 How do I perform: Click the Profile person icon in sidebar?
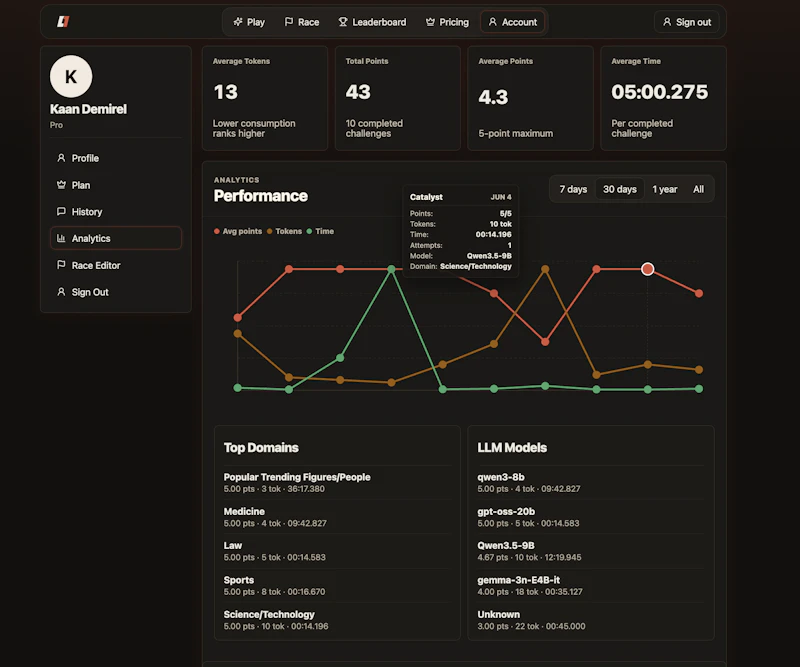[61, 158]
